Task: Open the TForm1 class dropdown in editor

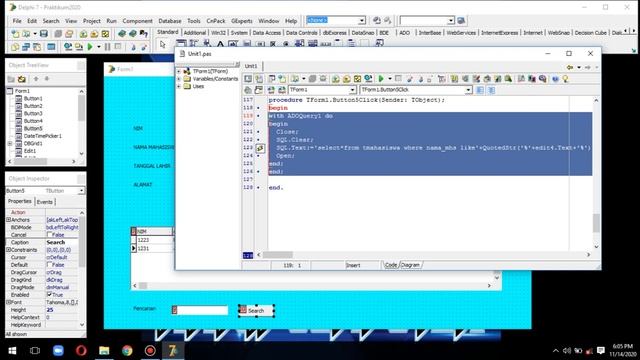Action: [x=352, y=90]
